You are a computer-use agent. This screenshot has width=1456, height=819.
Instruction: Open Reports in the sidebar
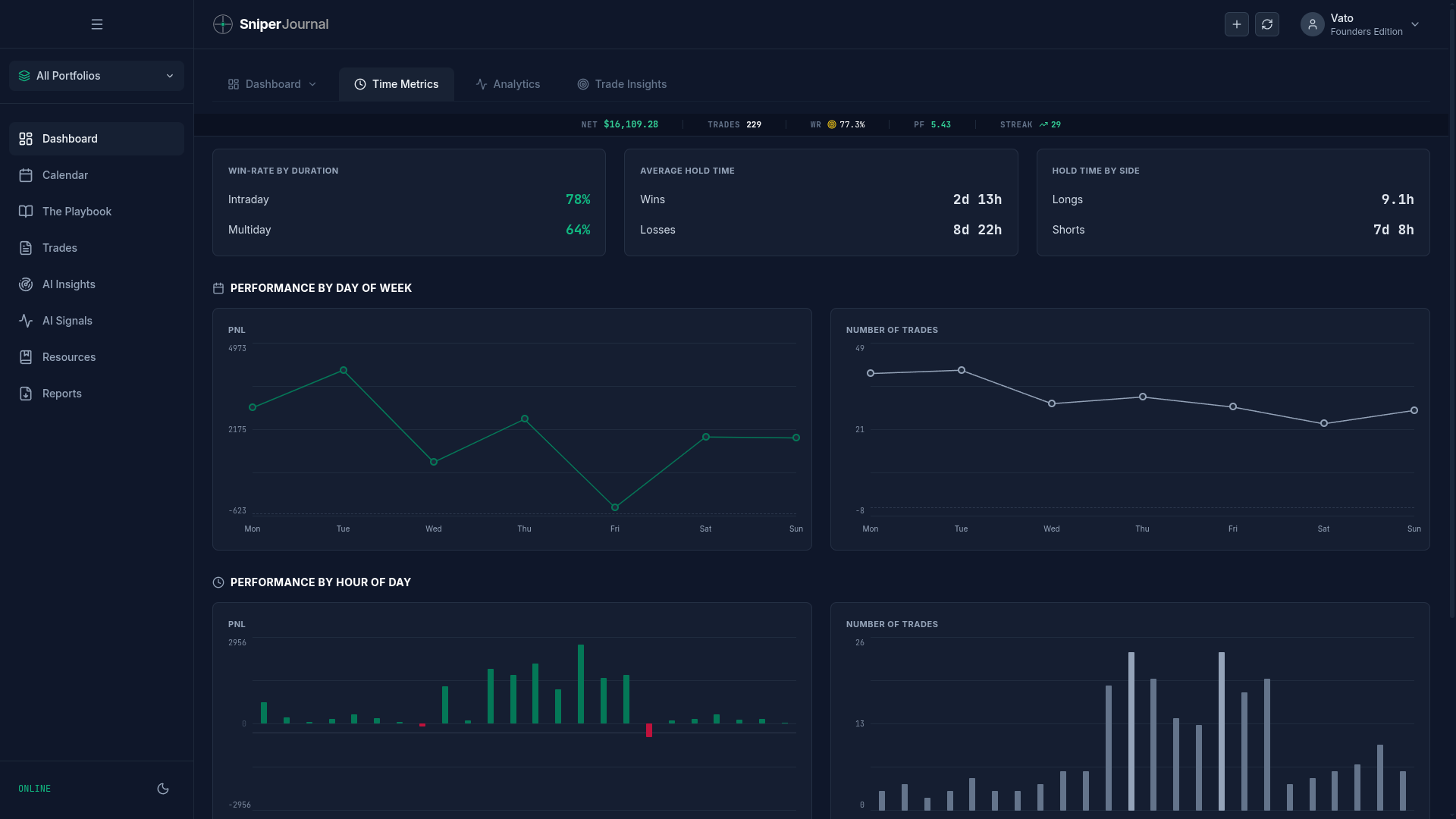(x=97, y=394)
